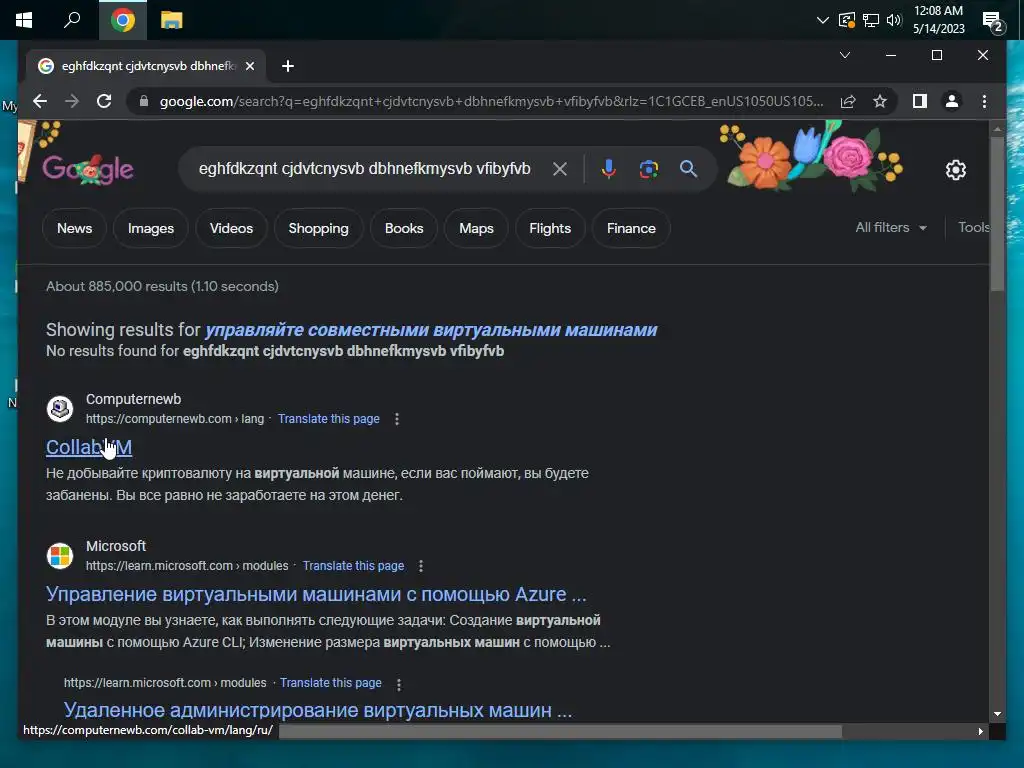The image size is (1024, 768).
Task: Open the Azure virtual machines result
Action: click(316, 594)
